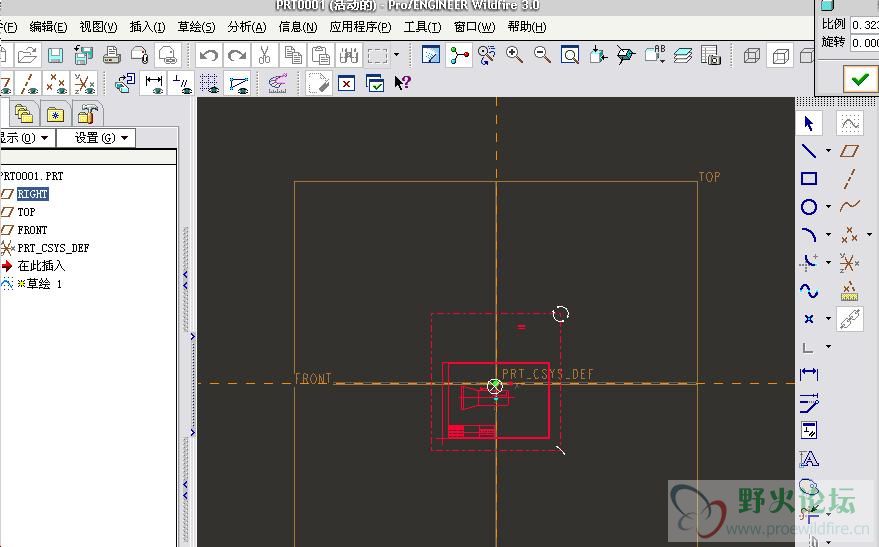Open the selection box dropdown arrow

coord(397,55)
